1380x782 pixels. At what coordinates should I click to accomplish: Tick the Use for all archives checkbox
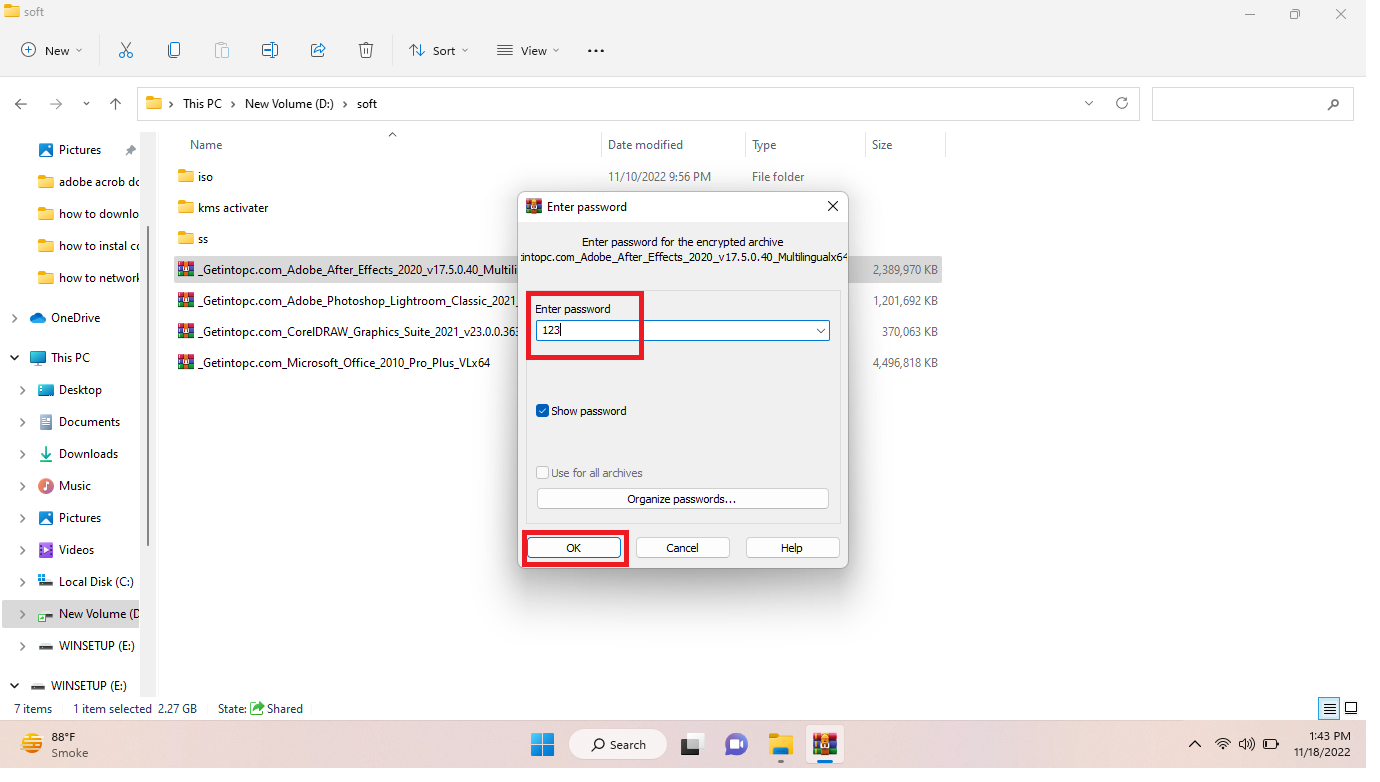(x=543, y=473)
